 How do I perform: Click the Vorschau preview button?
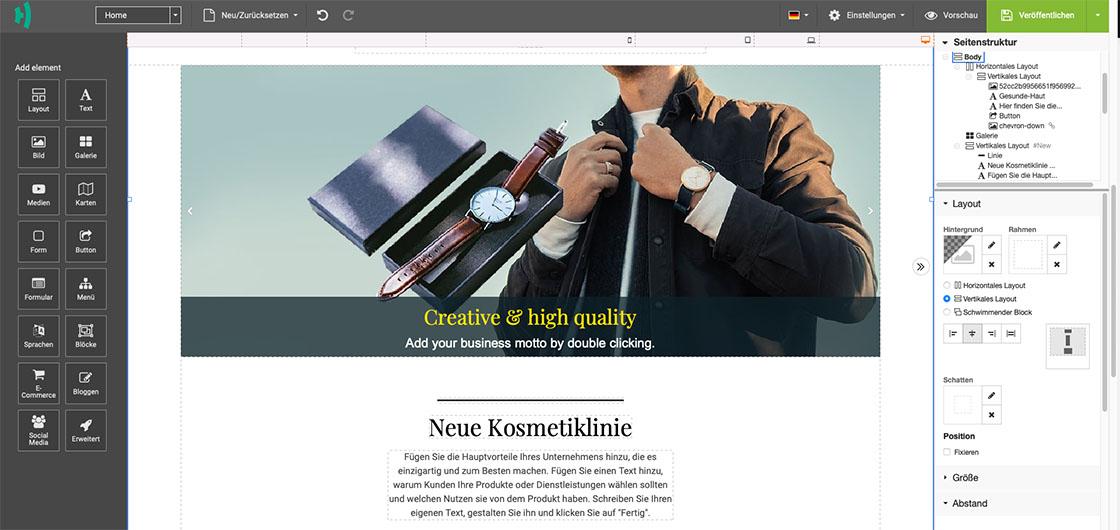[x=950, y=15]
